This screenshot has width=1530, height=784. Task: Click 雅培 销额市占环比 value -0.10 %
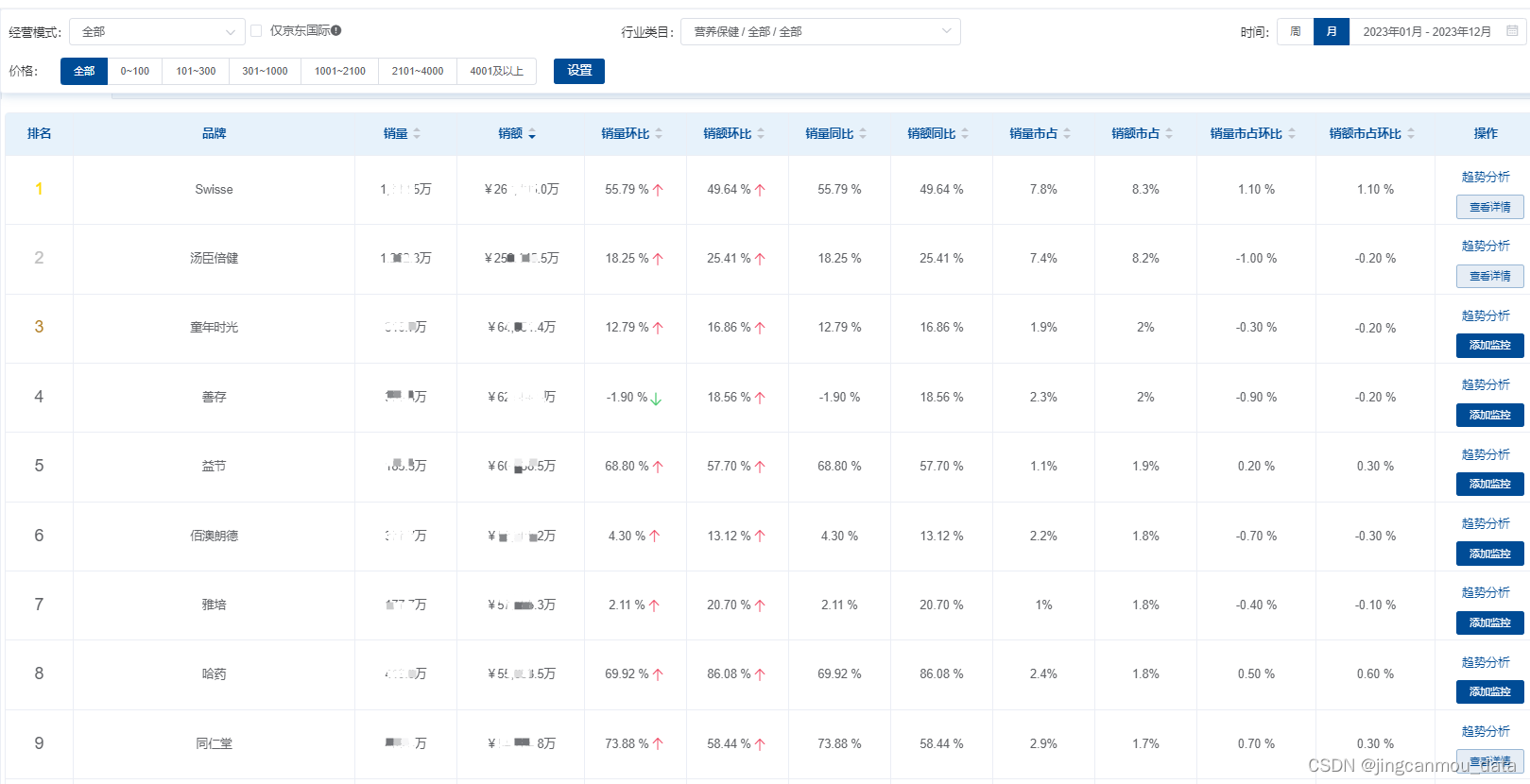[x=1375, y=605]
